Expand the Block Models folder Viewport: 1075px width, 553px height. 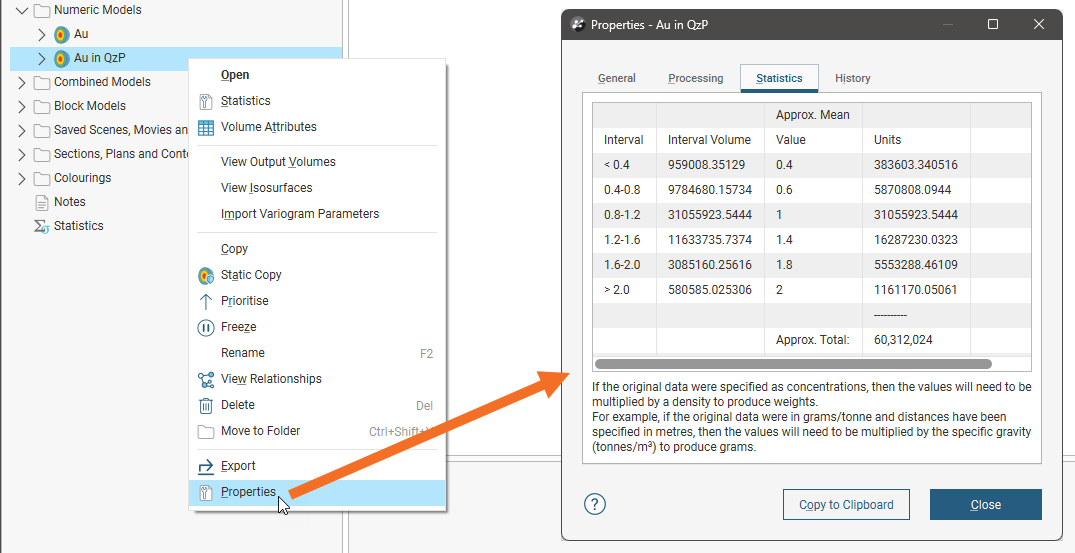(21, 106)
